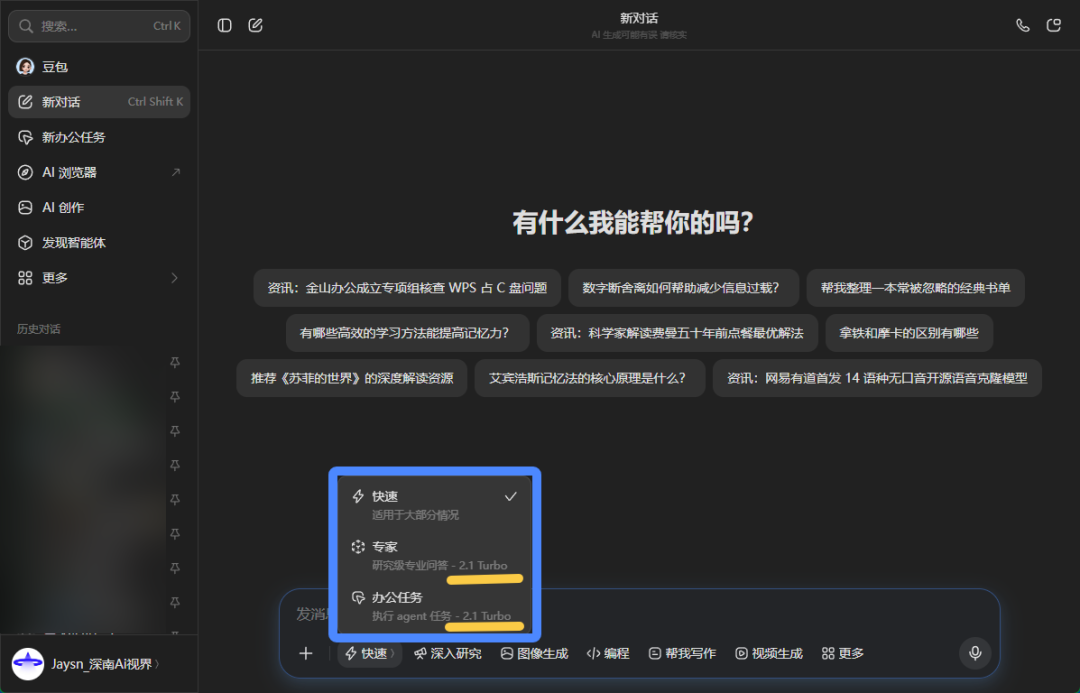The height and width of the screenshot is (693, 1080).
Task: Select the 图像生成 skill
Action: (x=534, y=653)
